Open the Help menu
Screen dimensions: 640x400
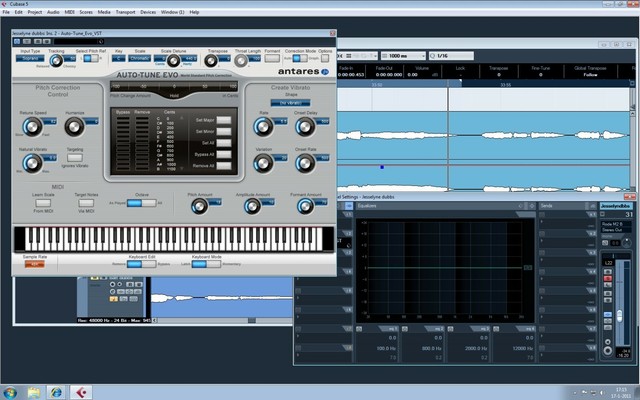194,12
